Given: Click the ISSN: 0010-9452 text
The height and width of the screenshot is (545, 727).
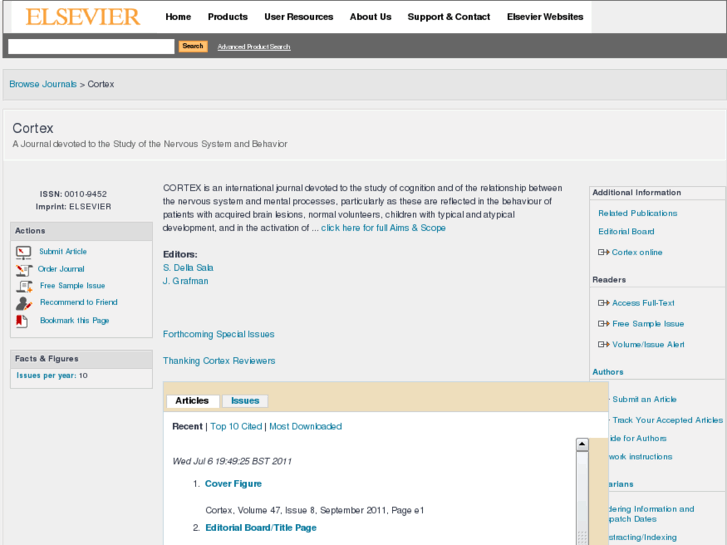Looking at the screenshot, I should tap(73, 194).
